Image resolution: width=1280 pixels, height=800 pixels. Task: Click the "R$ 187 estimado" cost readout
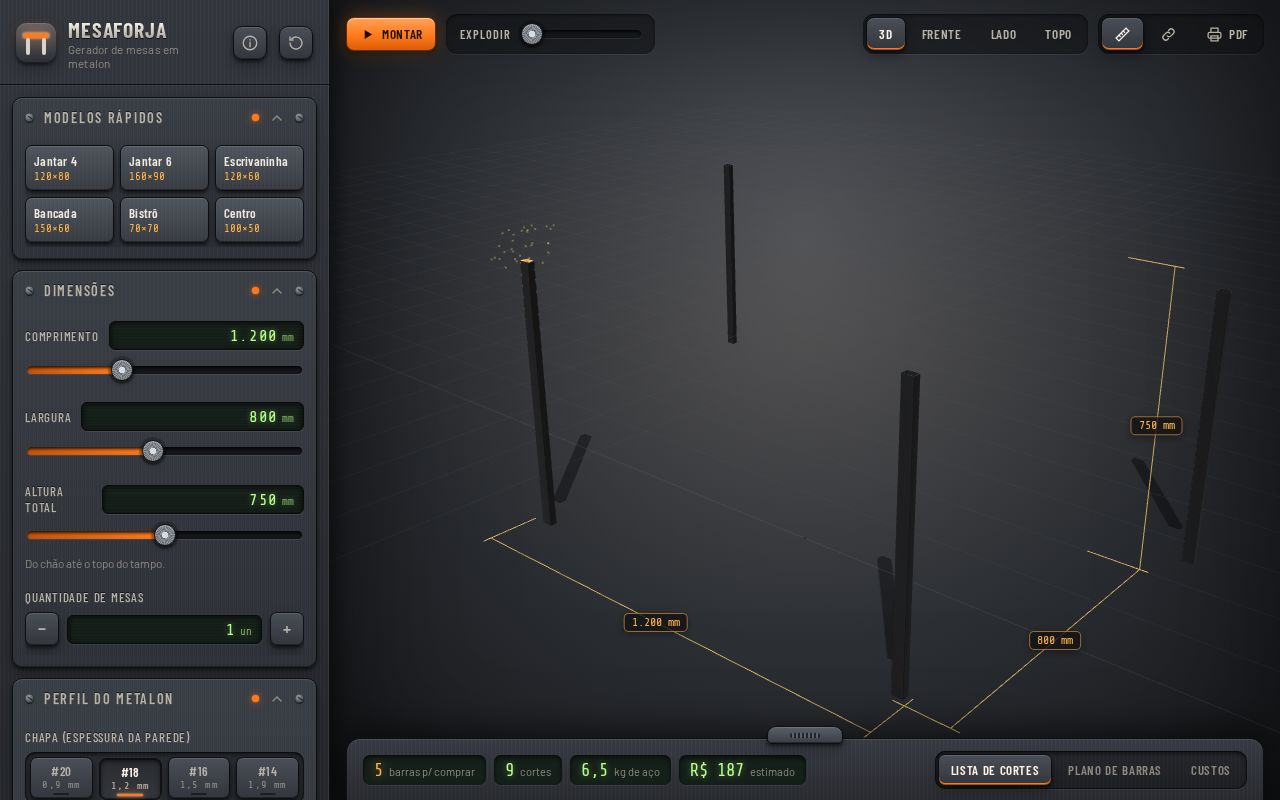click(742, 770)
